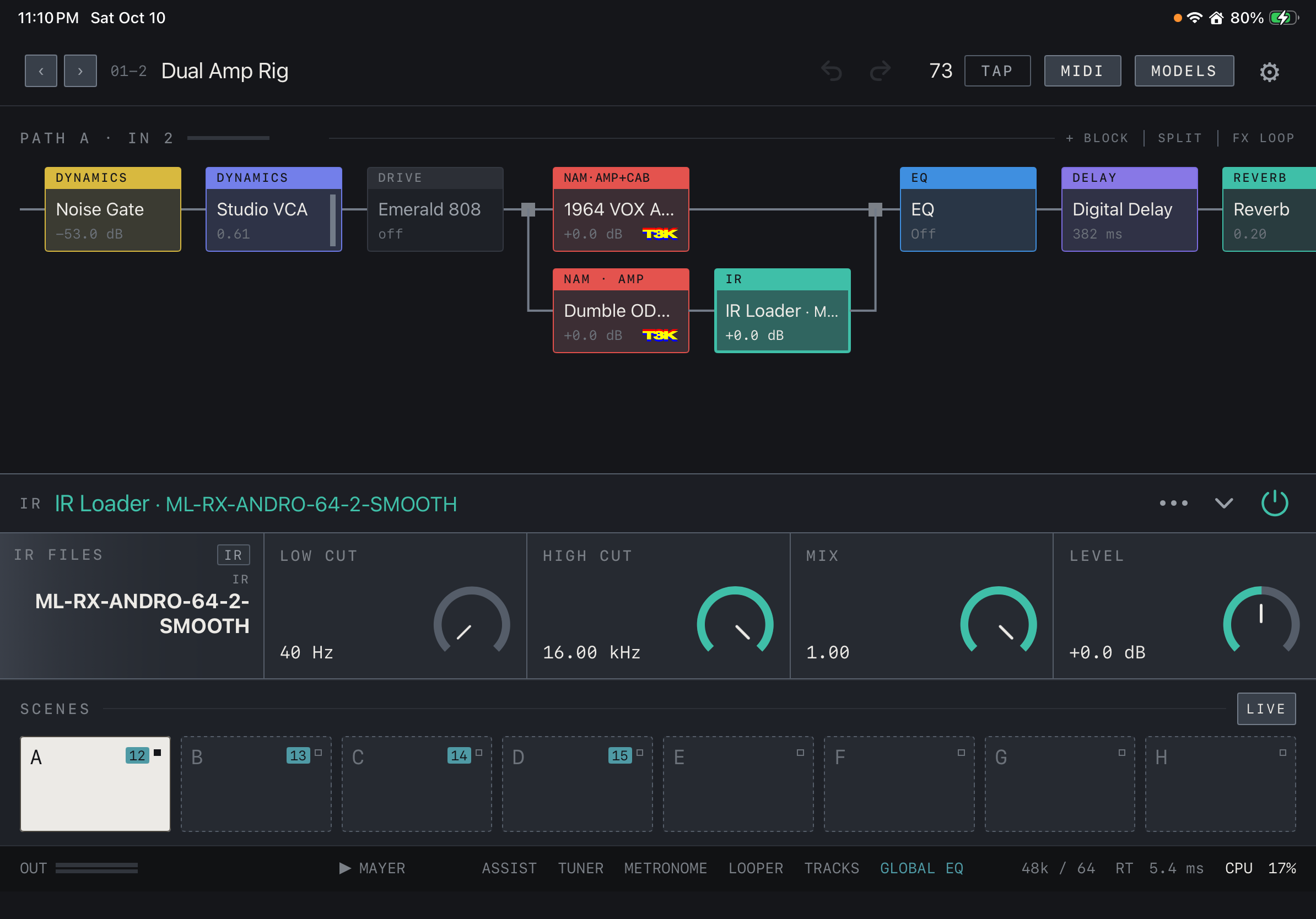
Task: Toggle LIVE scenes mode
Action: pos(1266,709)
